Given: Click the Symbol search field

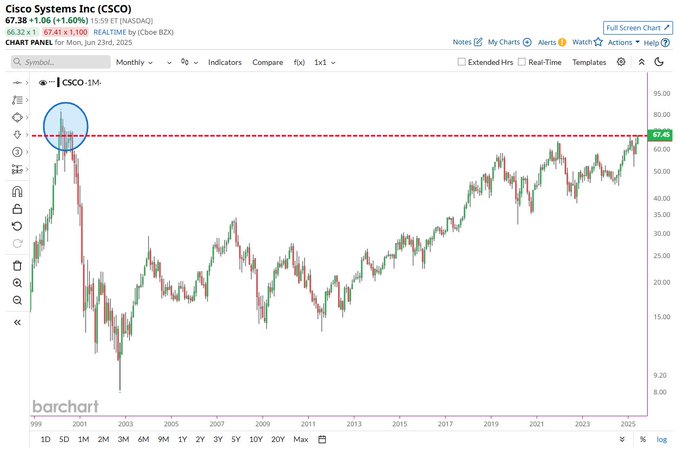Looking at the screenshot, I should [x=61, y=62].
